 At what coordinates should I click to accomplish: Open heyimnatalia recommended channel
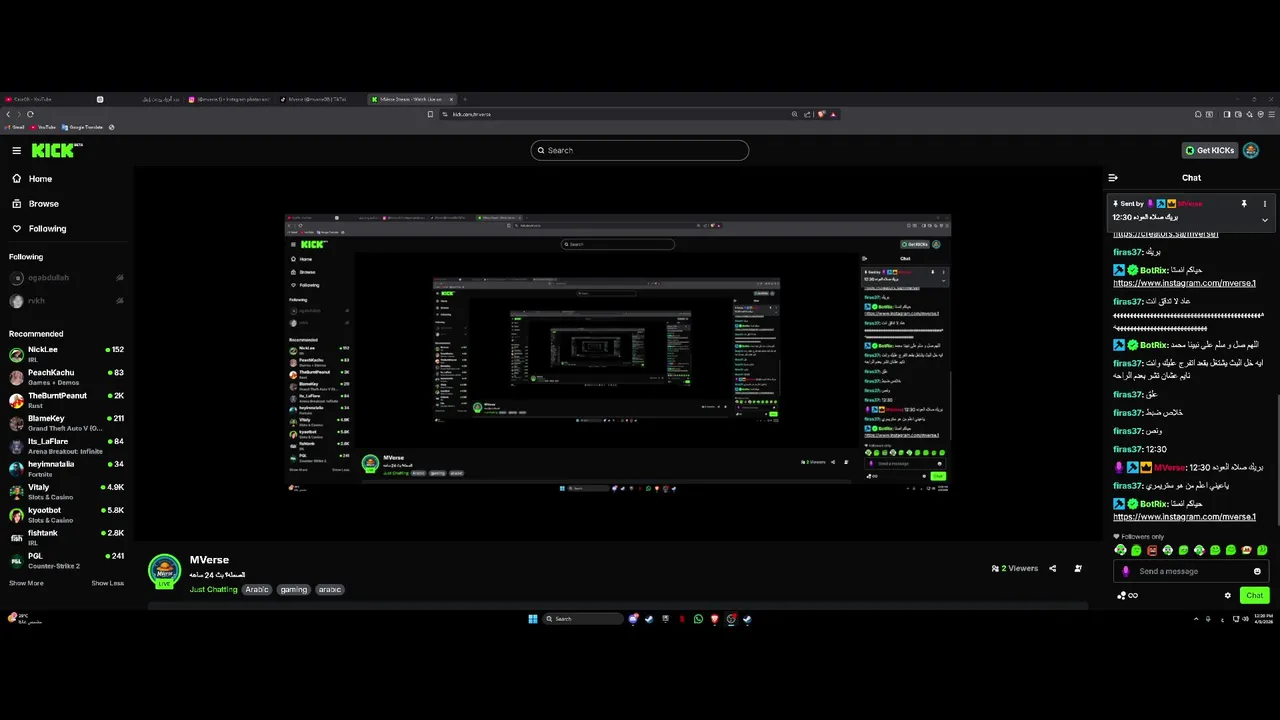click(x=66, y=469)
